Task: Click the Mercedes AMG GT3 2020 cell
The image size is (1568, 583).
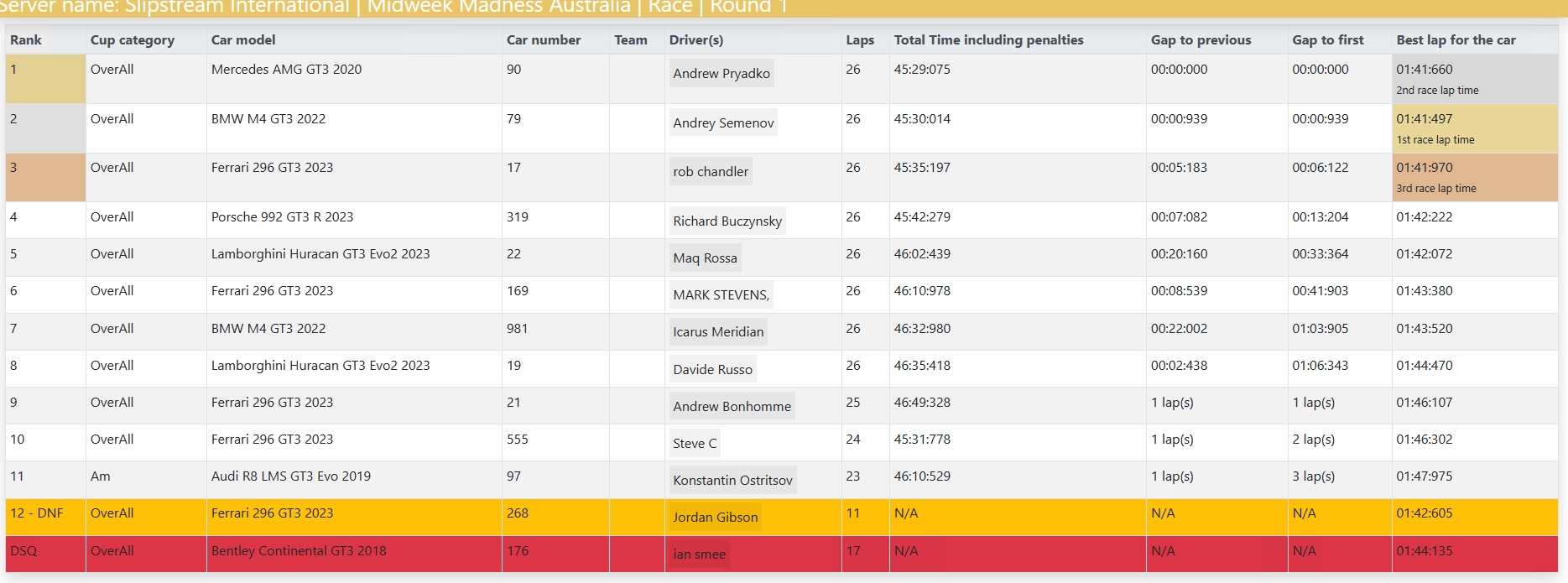Action: [x=354, y=80]
